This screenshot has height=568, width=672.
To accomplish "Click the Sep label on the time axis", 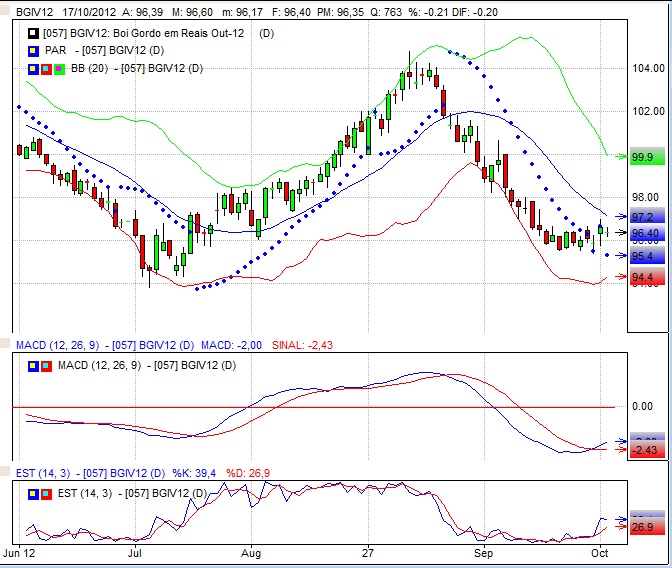I will click(x=484, y=551).
